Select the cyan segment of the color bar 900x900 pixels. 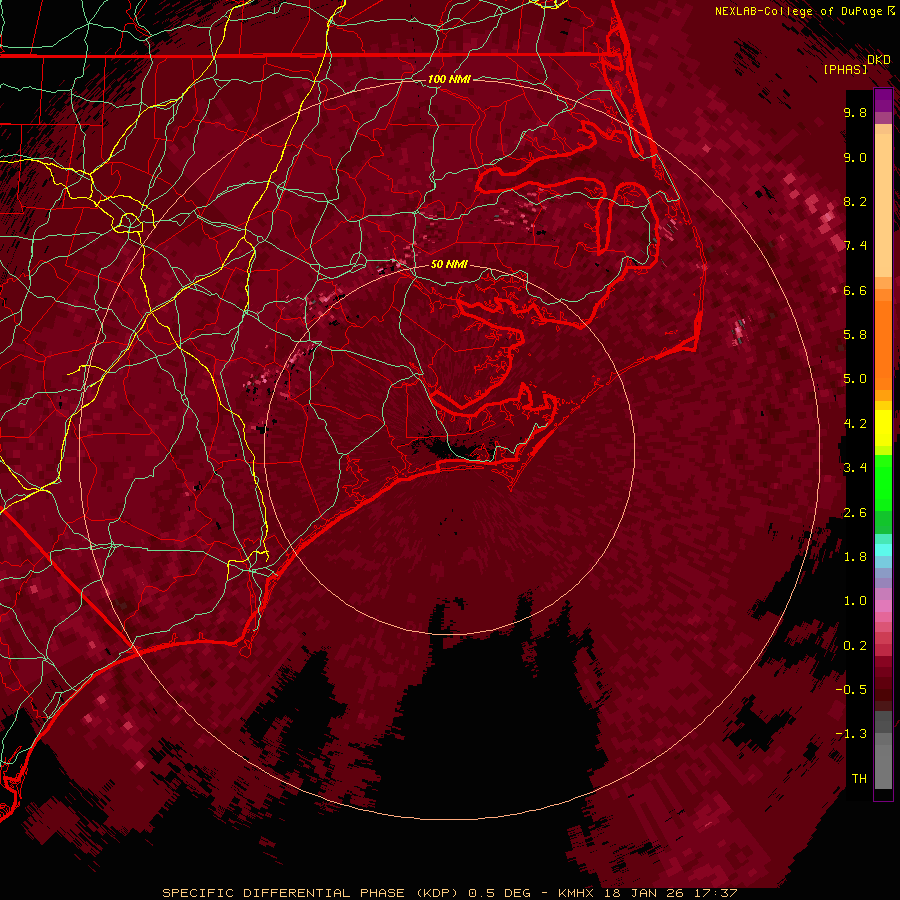click(x=883, y=550)
